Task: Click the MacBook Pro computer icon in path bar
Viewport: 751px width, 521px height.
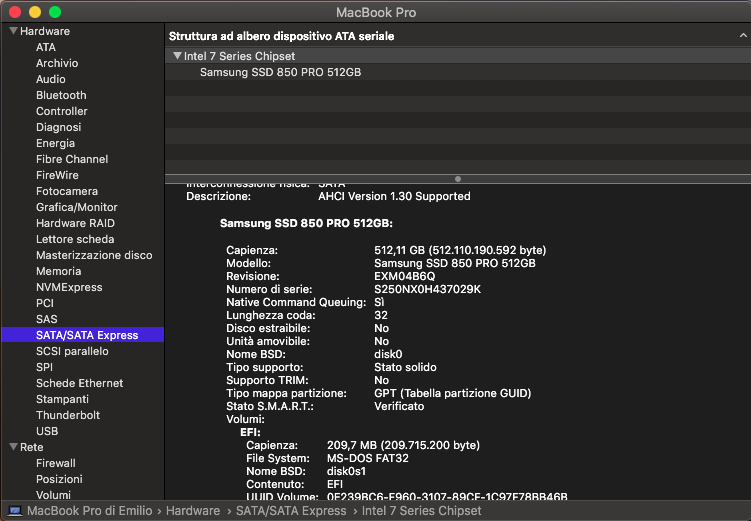Action: point(15,511)
